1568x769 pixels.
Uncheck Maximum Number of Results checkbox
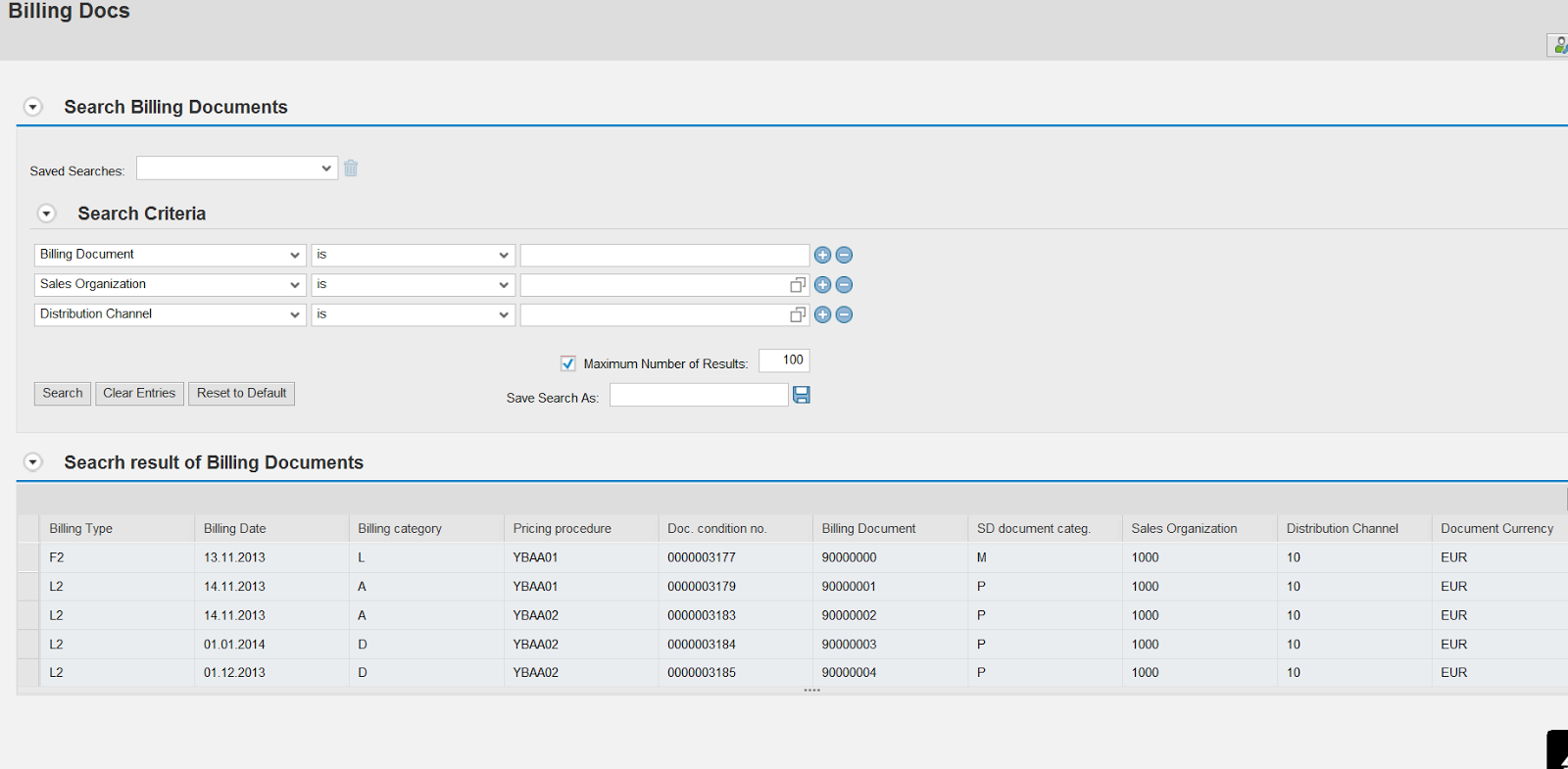pos(568,363)
